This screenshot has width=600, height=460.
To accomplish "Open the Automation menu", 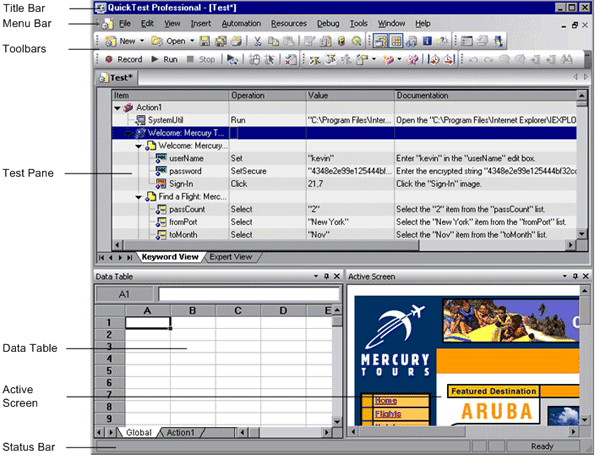I will (241, 24).
